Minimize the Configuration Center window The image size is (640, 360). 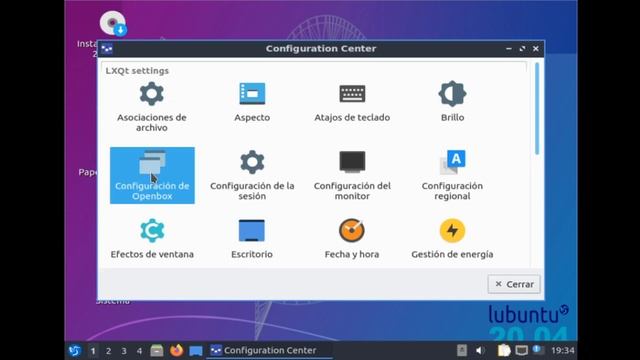coord(509,49)
